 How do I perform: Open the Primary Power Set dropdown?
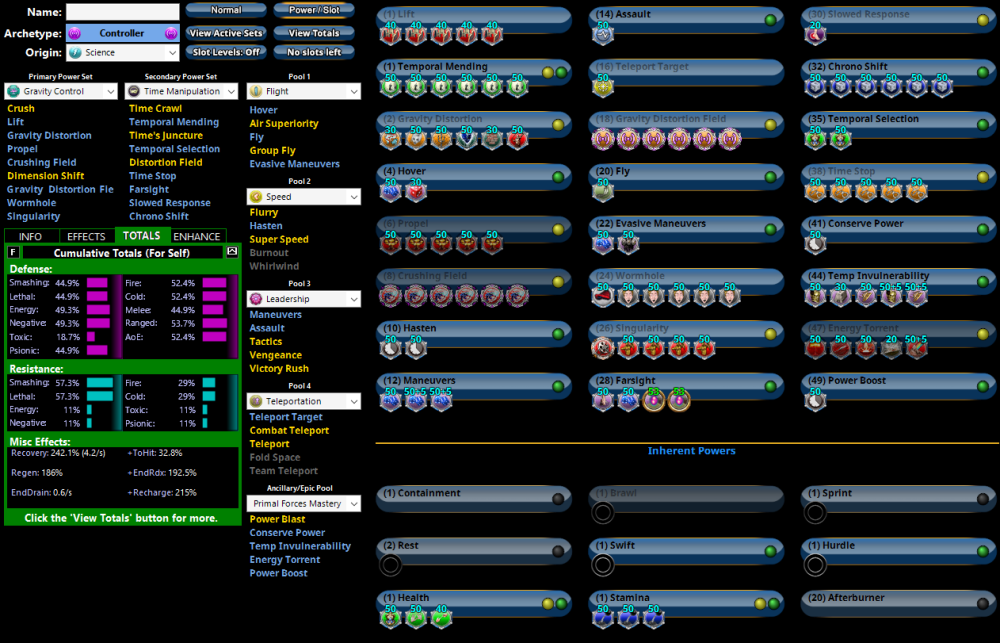coord(61,91)
